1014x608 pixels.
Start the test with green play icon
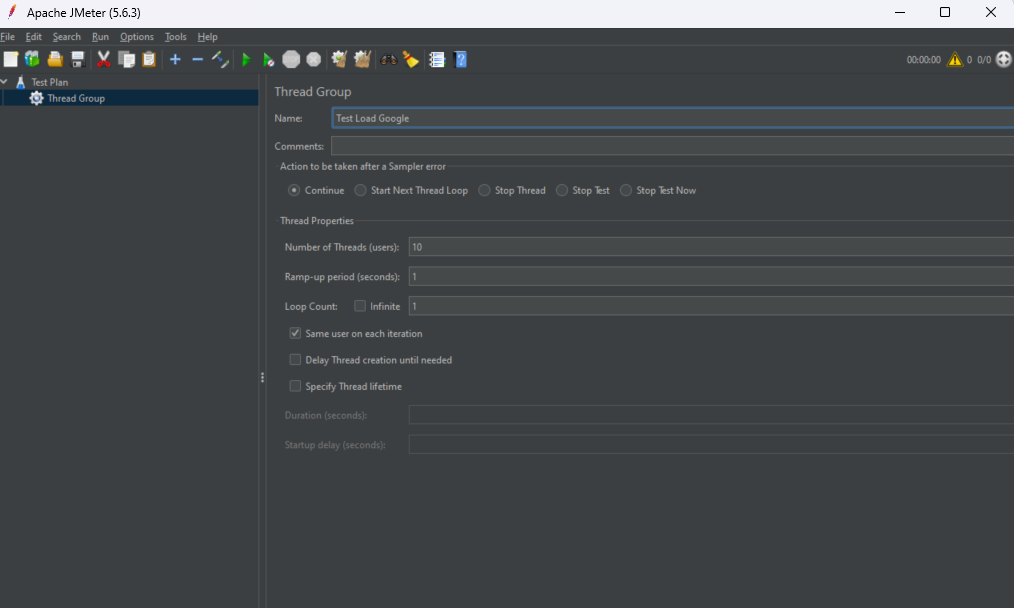(x=246, y=60)
